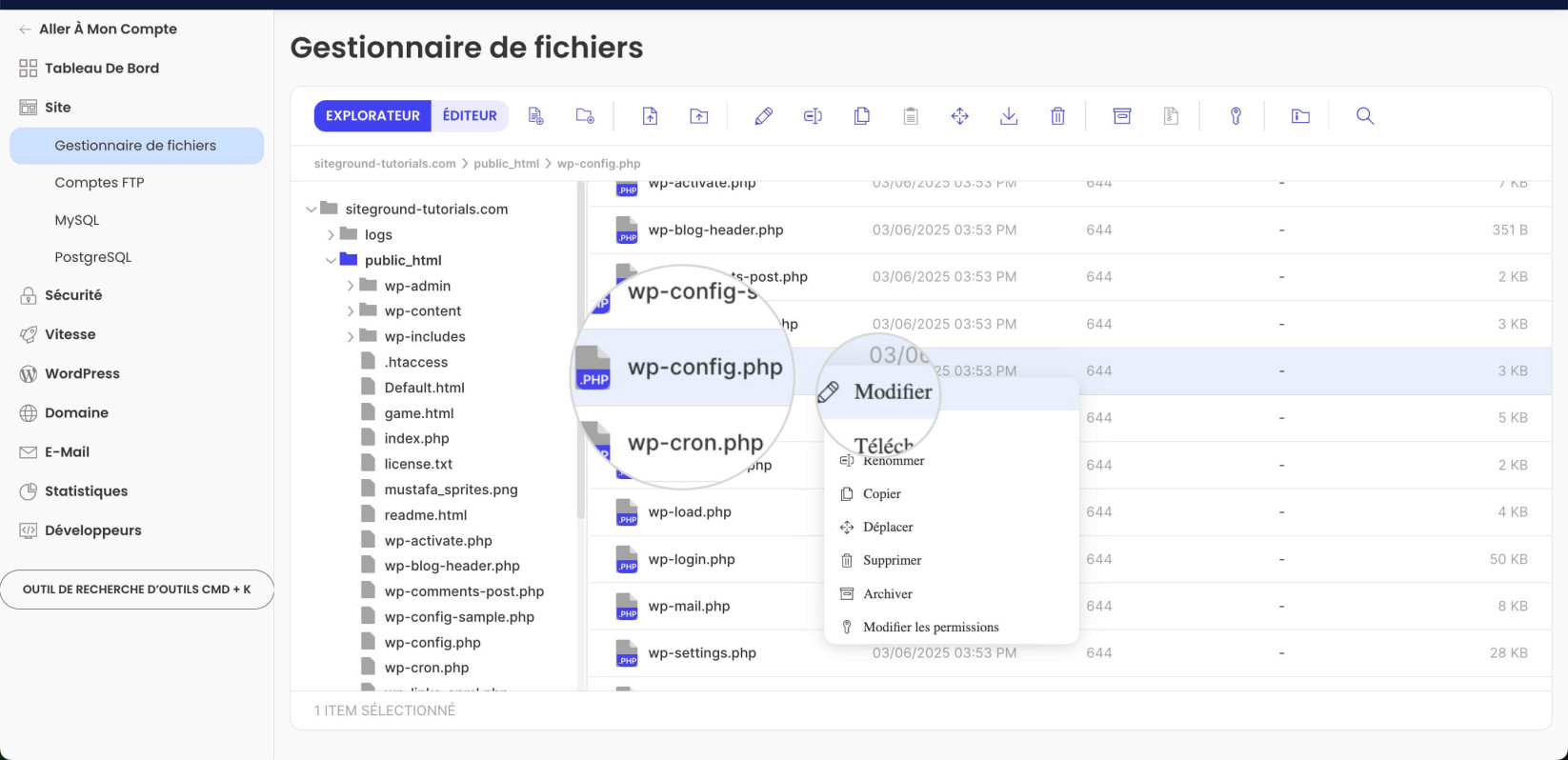The height and width of the screenshot is (760, 1568).
Task: Click the Vitesse rocket icon
Action: pyautogui.click(x=29, y=334)
